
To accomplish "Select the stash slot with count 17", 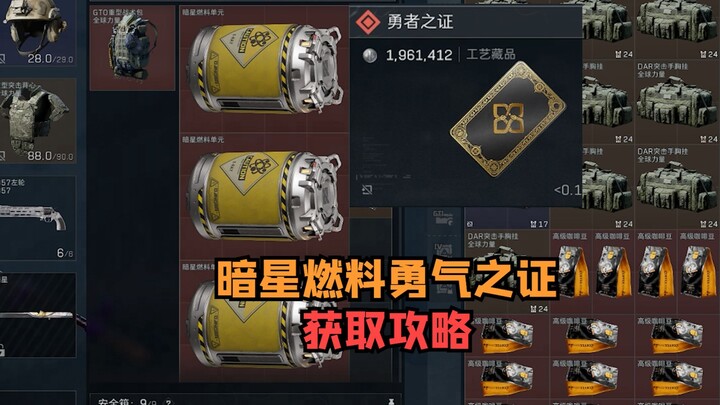I will click(507, 218).
